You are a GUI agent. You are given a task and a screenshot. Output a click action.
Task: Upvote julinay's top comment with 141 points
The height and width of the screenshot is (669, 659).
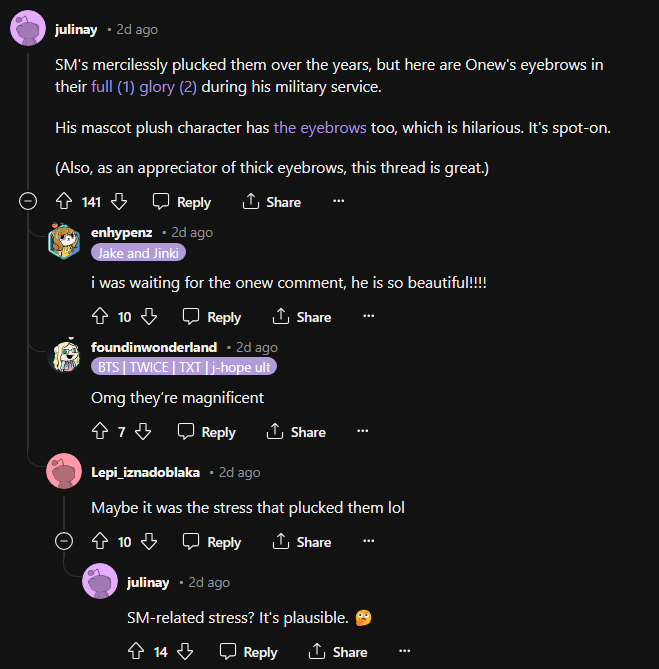point(63,202)
